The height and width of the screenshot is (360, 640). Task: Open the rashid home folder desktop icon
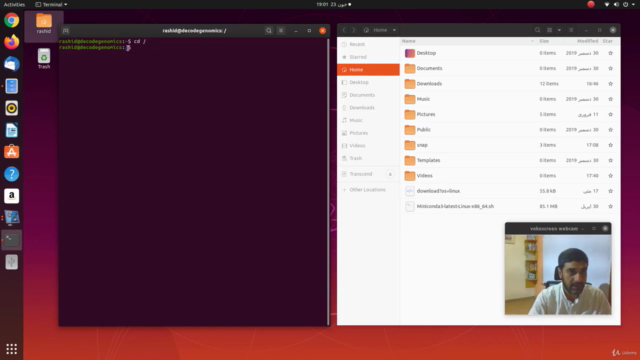pyautogui.click(x=44, y=24)
